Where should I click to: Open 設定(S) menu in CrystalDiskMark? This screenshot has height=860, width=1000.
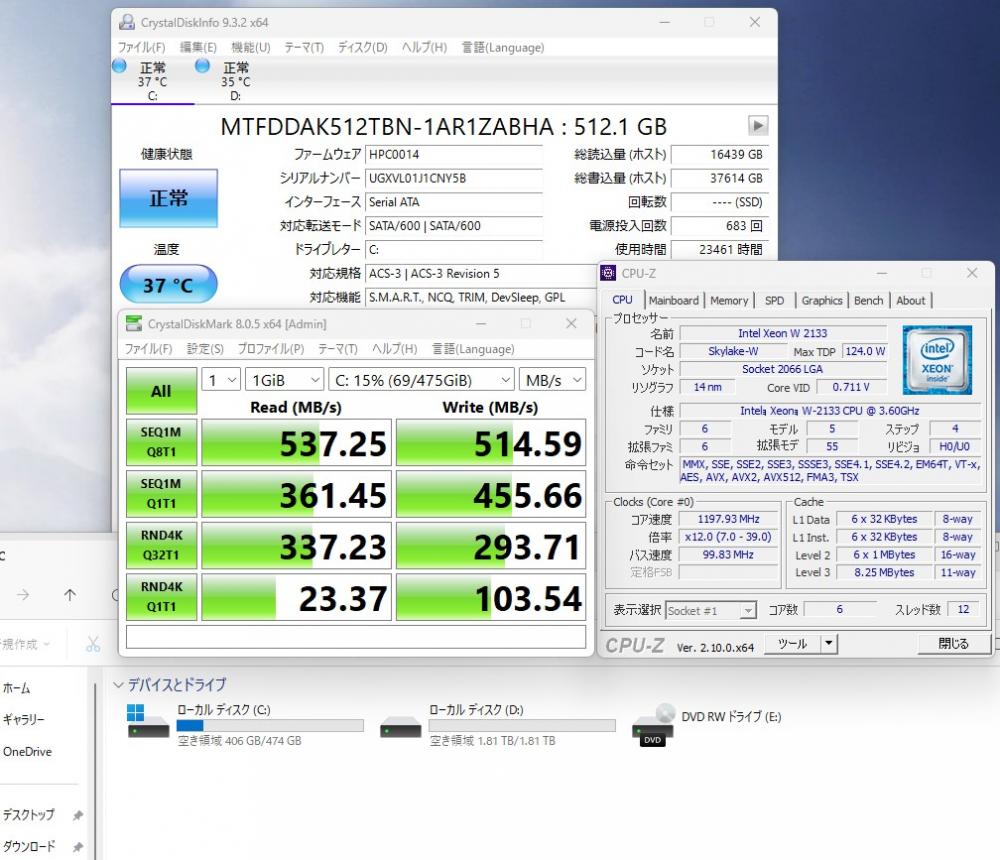[205, 349]
